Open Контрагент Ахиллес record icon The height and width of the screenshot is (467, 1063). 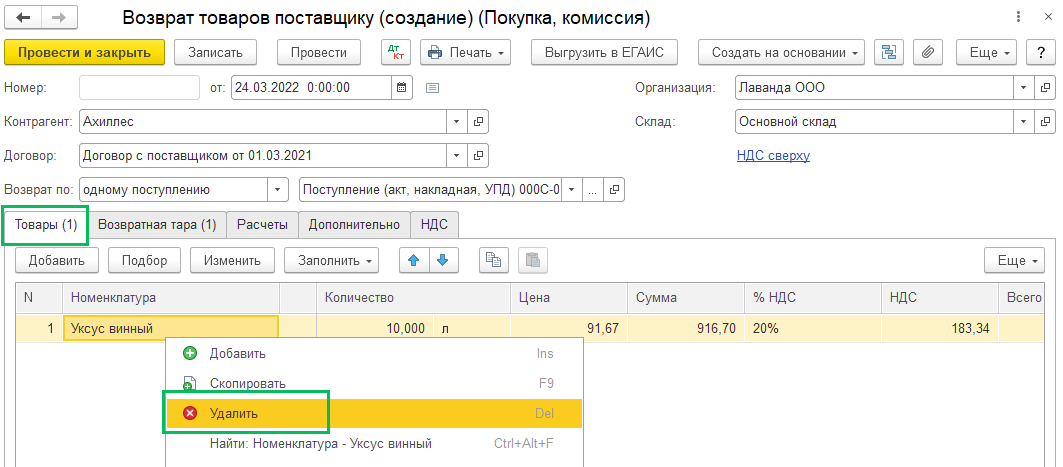478,122
